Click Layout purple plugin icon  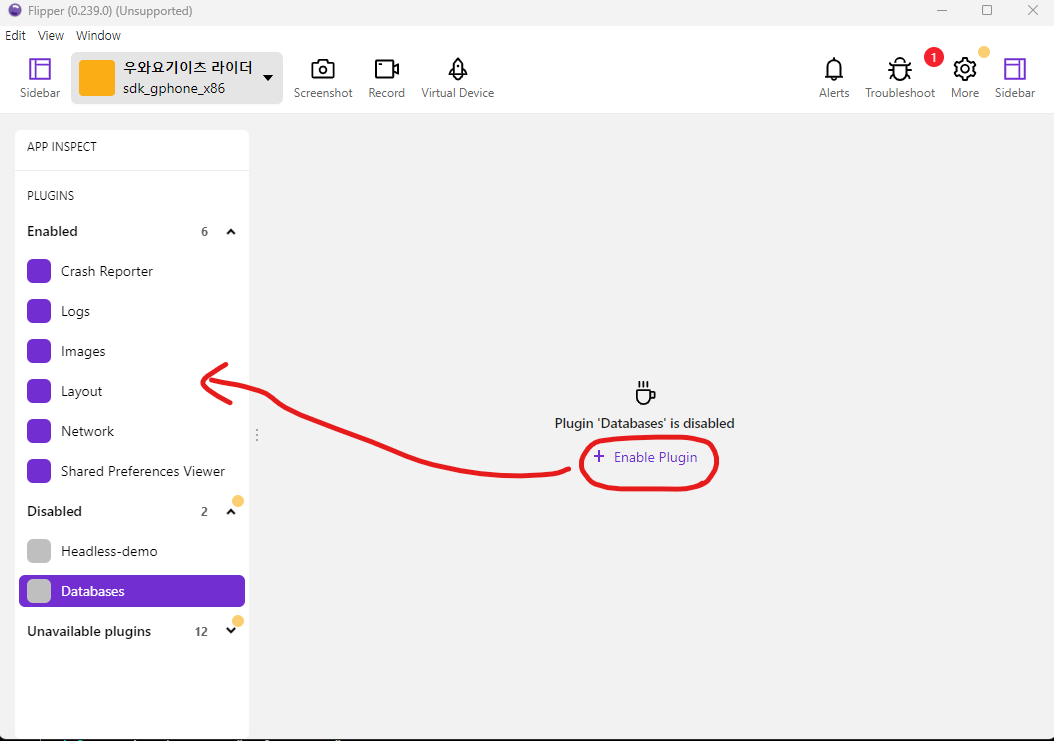(39, 391)
